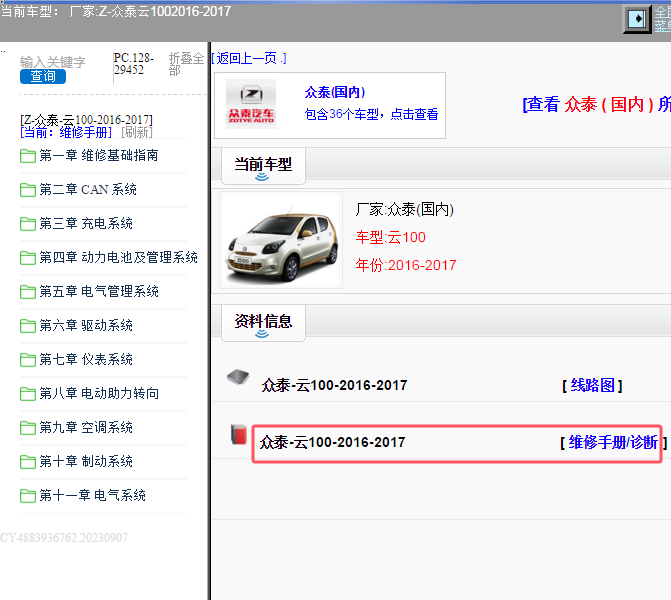Click the folder icon for 第五章 电气管理系统
The image size is (671, 600).
[x=28, y=292]
